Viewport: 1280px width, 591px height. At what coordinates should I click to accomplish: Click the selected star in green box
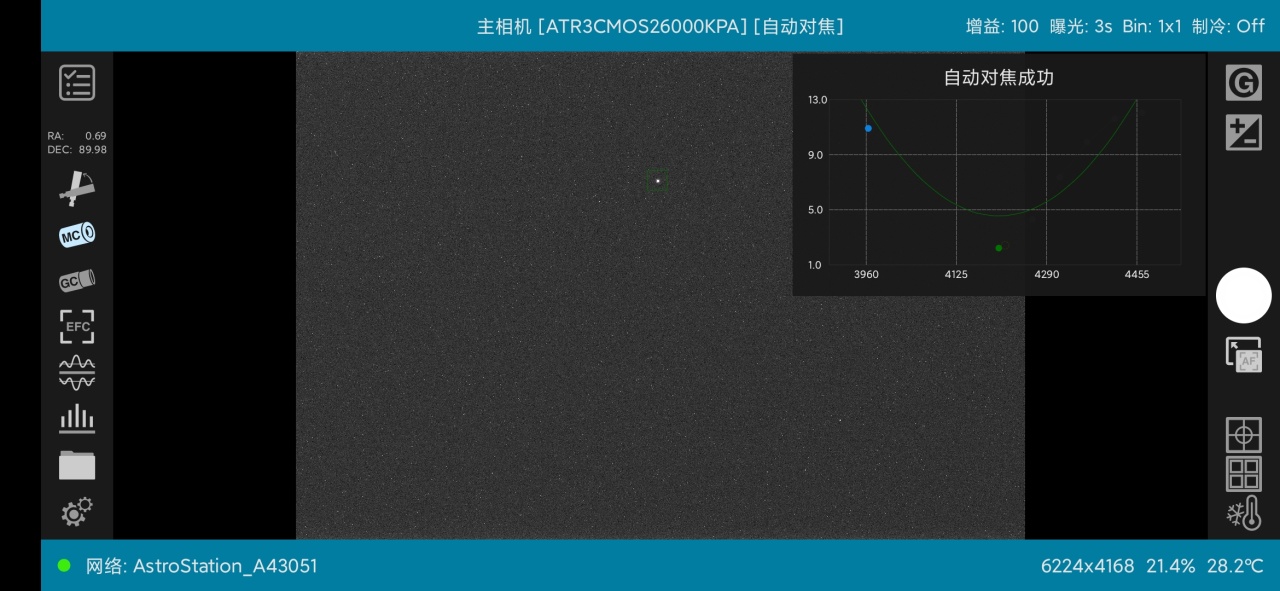pyautogui.click(x=658, y=181)
